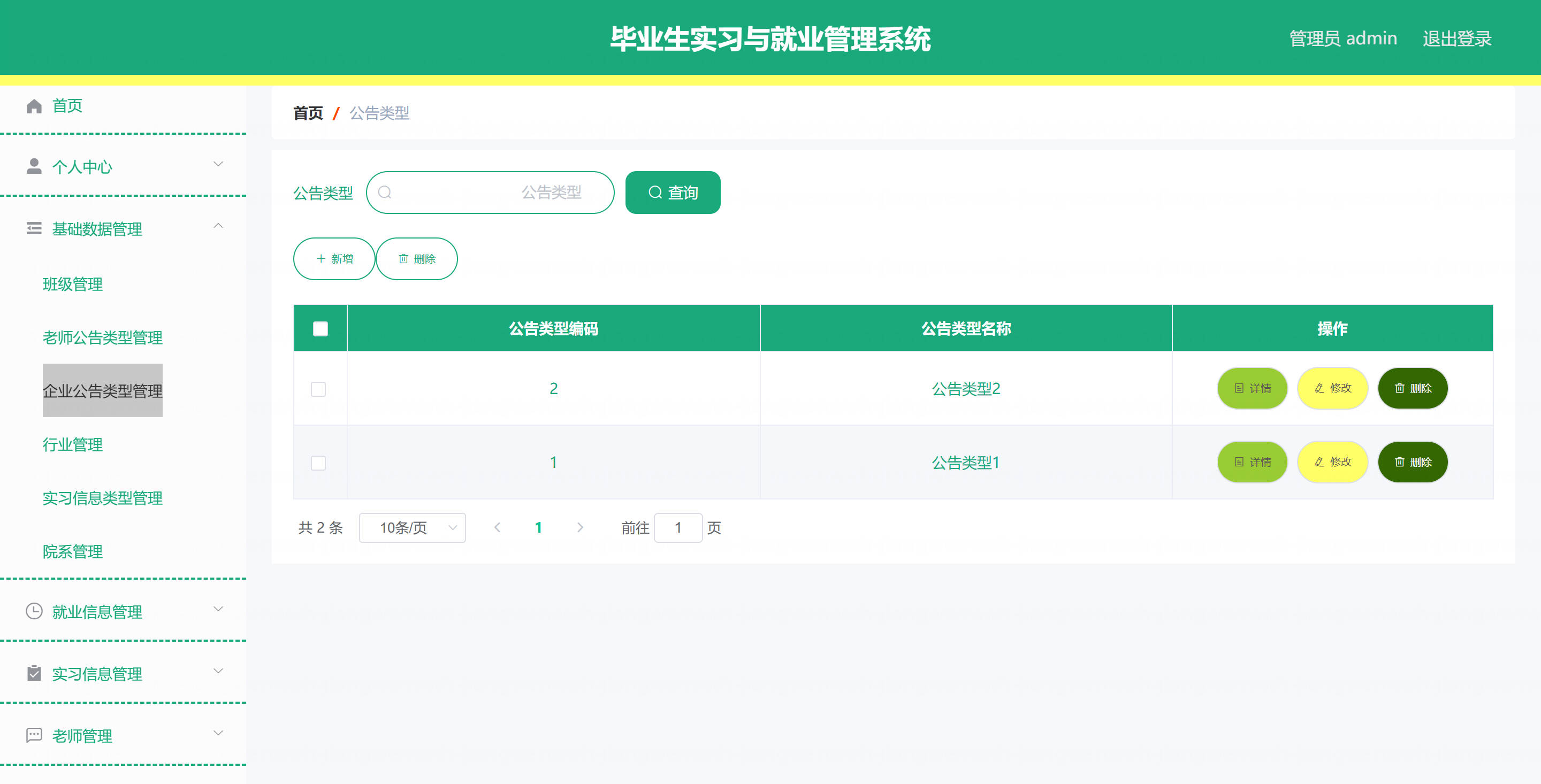Open 老师公告类型管理 in sidebar
This screenshot has height=784, width=1541.
pos(102,338)
